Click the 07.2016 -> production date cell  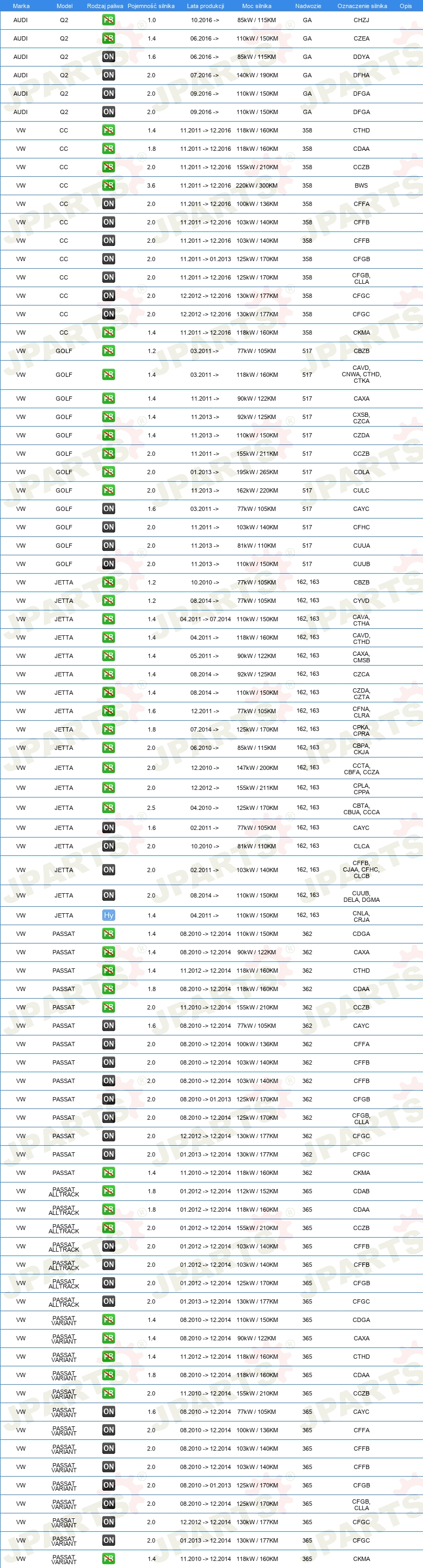point(205,76)
